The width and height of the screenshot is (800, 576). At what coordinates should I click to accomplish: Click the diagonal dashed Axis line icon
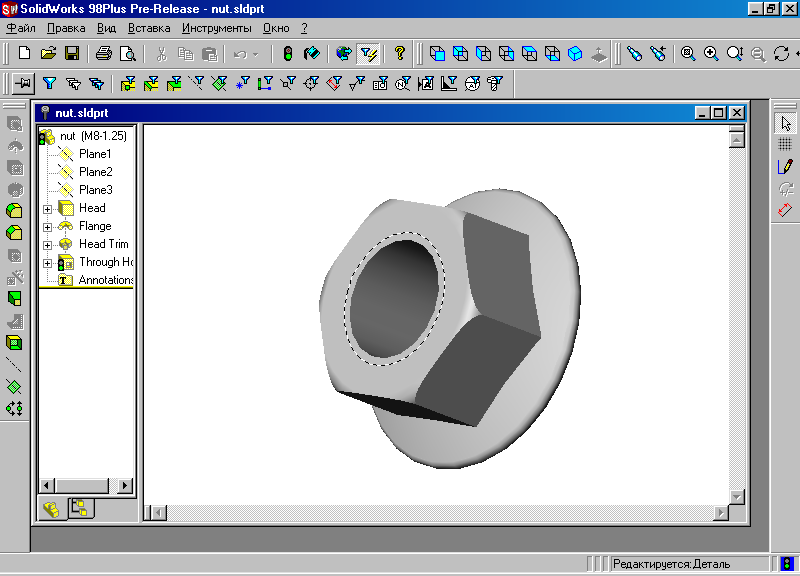click(14, 365)
